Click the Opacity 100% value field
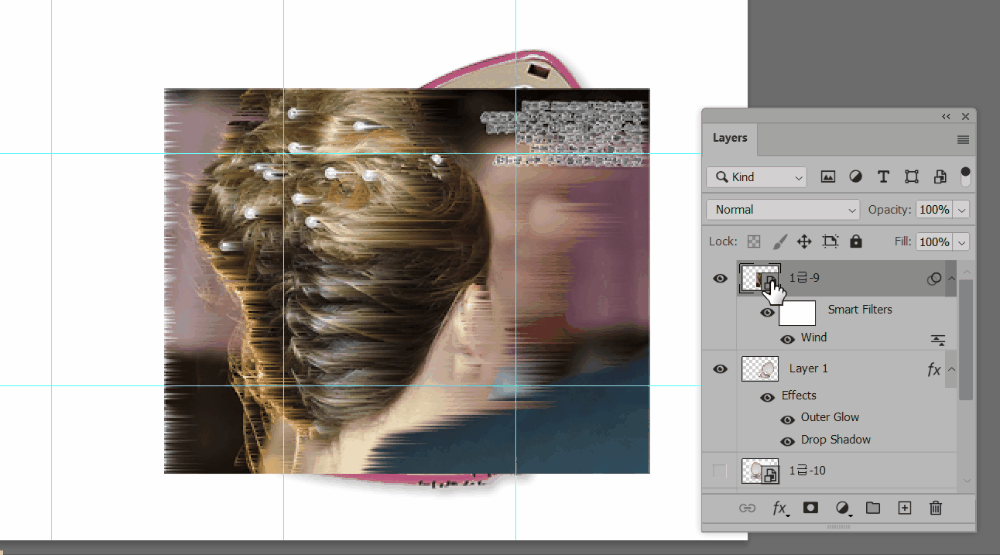This screenshot has width=1000, height=555. coord(934,210)
